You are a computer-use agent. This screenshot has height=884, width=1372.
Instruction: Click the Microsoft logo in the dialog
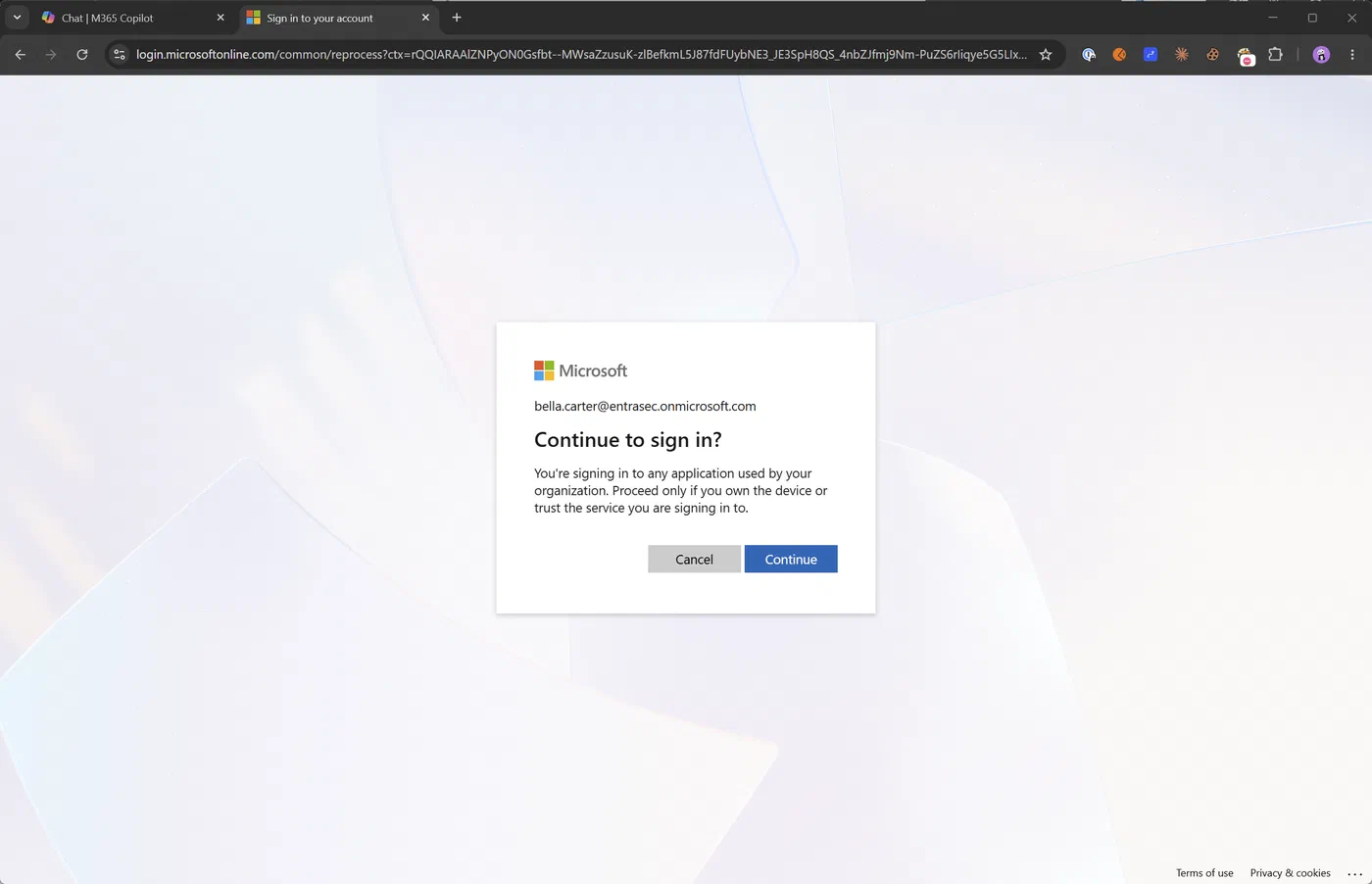580,370
